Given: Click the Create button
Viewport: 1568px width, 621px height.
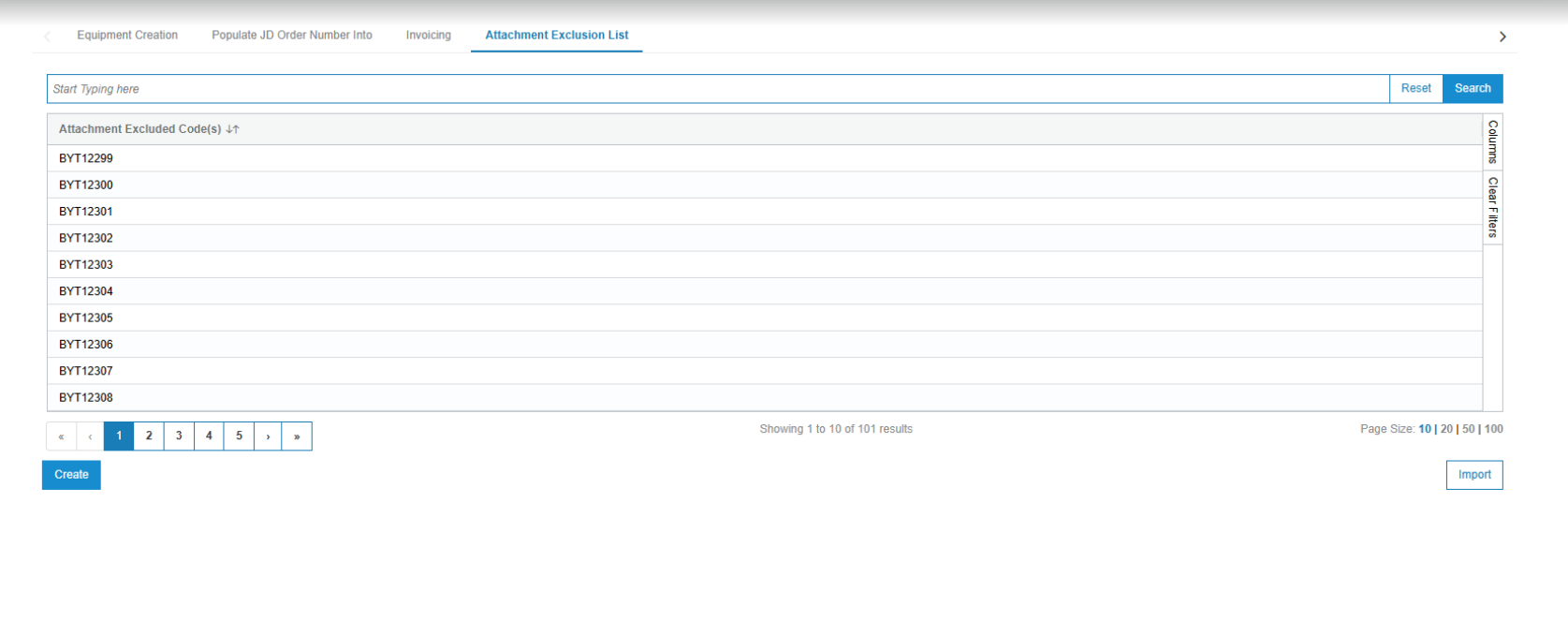Looking at the screenshot, I should tap(71, 475).
